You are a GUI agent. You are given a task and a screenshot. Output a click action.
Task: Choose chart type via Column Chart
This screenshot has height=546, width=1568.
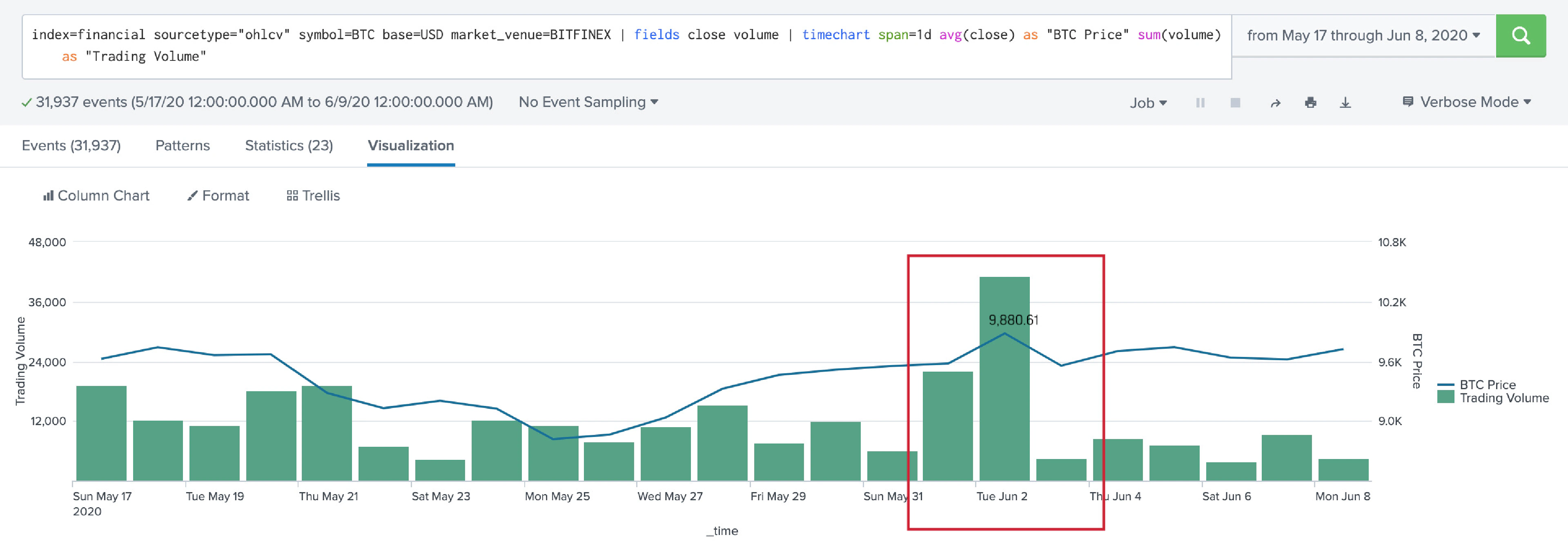point(96,195)
